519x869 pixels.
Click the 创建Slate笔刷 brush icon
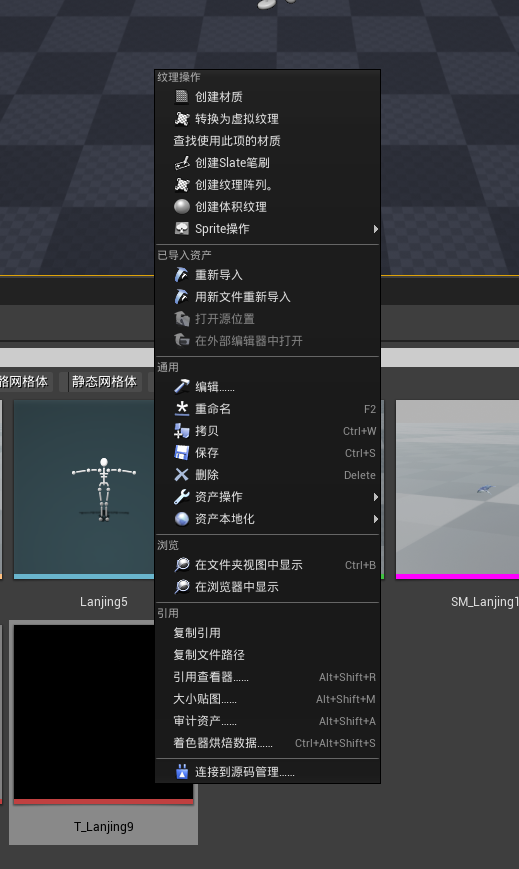point(181,162)
